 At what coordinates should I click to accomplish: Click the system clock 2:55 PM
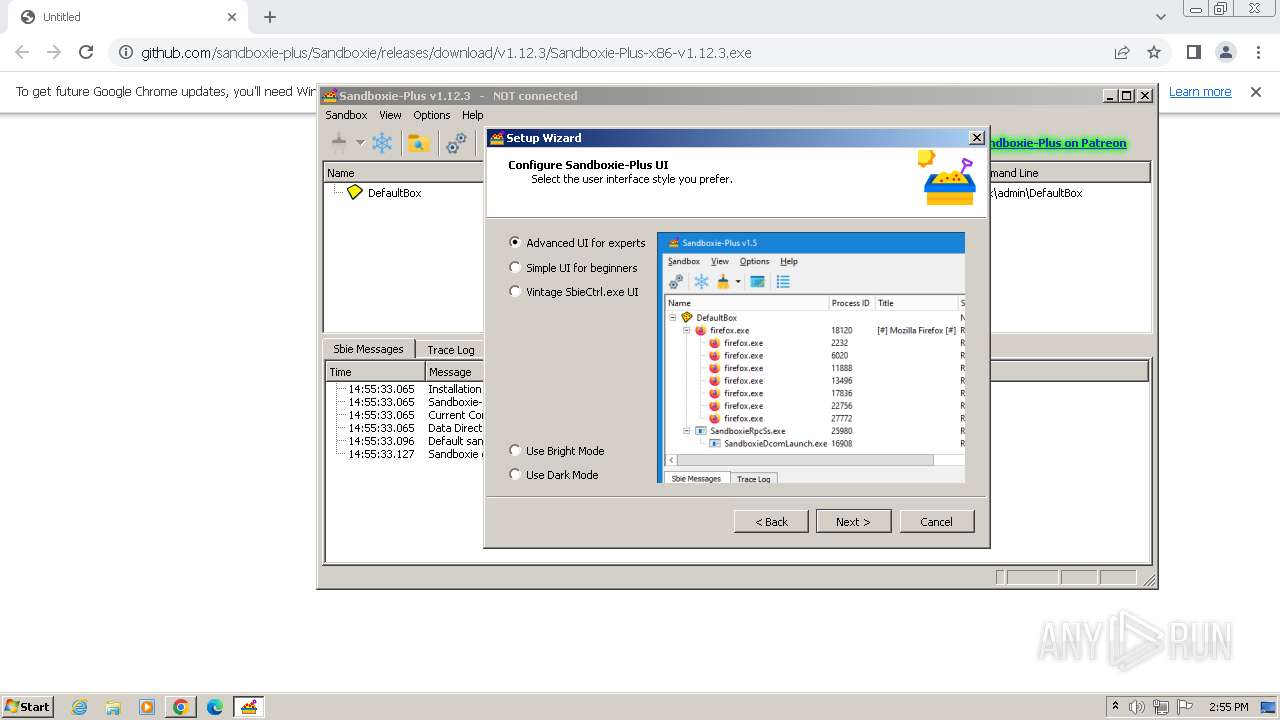1229,707
